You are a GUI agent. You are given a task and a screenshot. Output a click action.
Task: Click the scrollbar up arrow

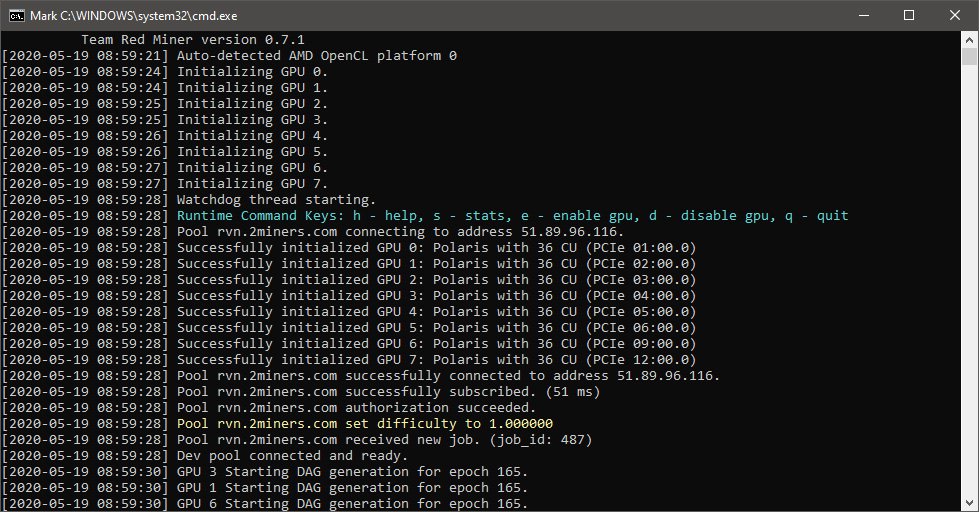(969, 39)
